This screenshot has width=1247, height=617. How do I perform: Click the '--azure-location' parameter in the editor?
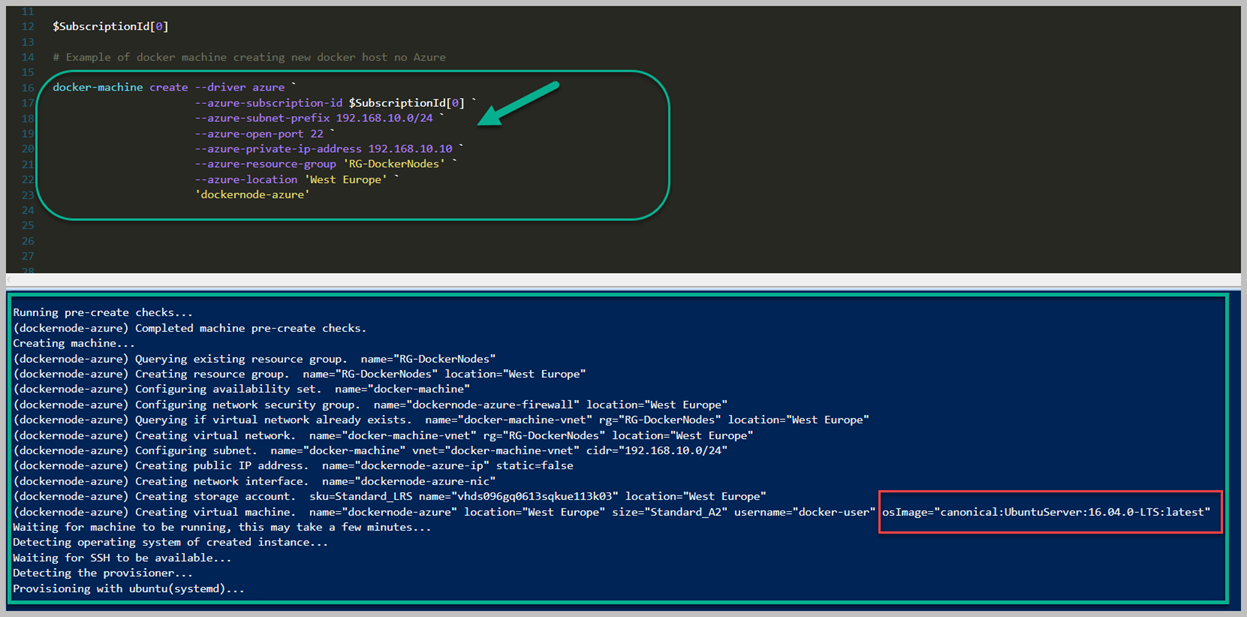[246, 179]
